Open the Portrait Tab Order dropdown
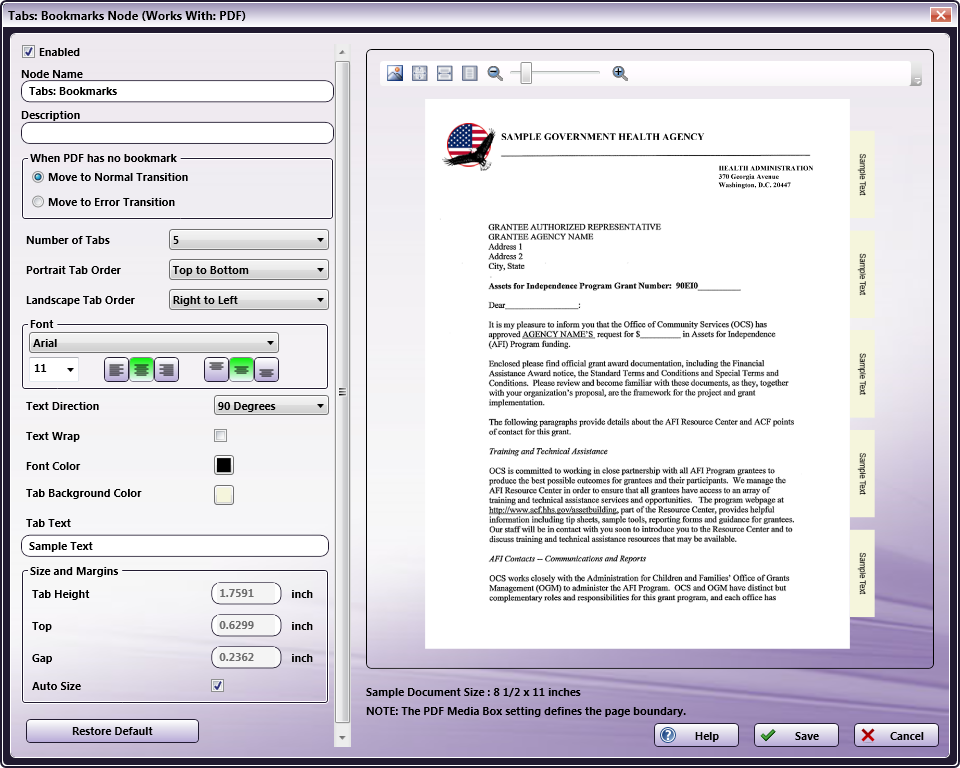 tap(249, 269)
